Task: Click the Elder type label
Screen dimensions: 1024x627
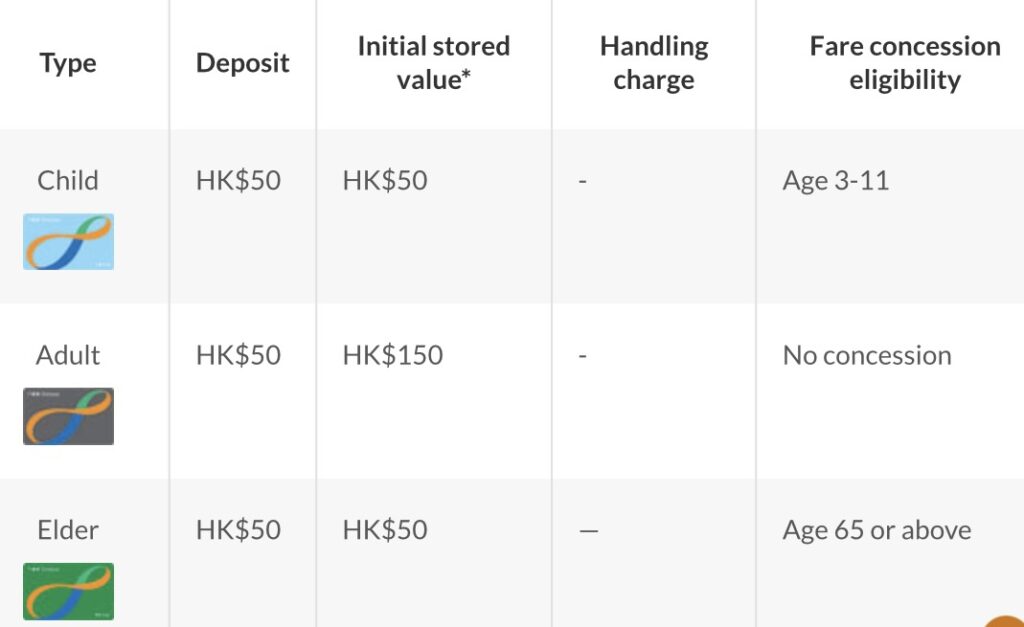Action: (x=68, y=530)
